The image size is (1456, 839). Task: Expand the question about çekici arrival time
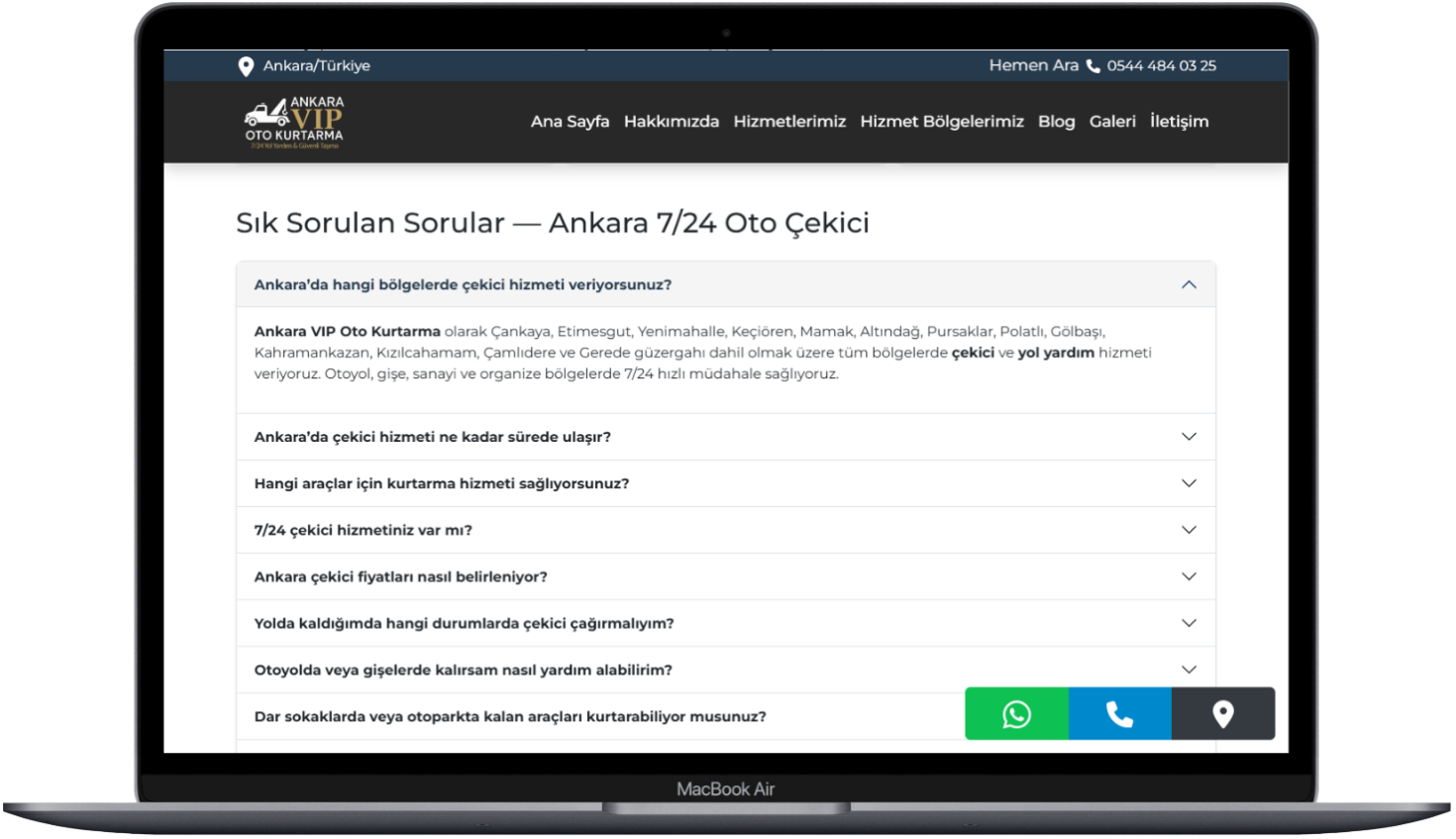pos(725,436)
